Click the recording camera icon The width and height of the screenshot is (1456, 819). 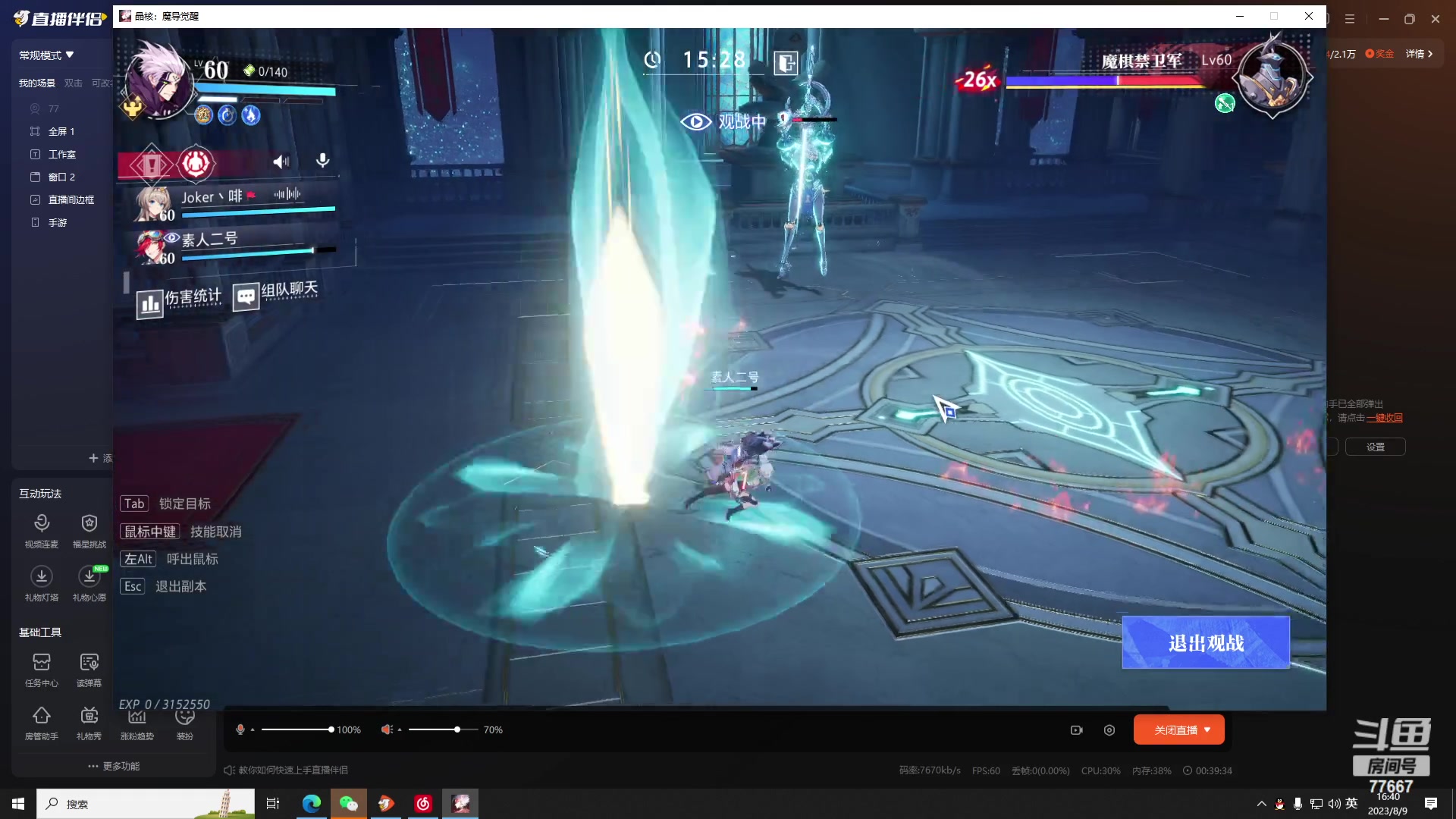pos(1076,730)
